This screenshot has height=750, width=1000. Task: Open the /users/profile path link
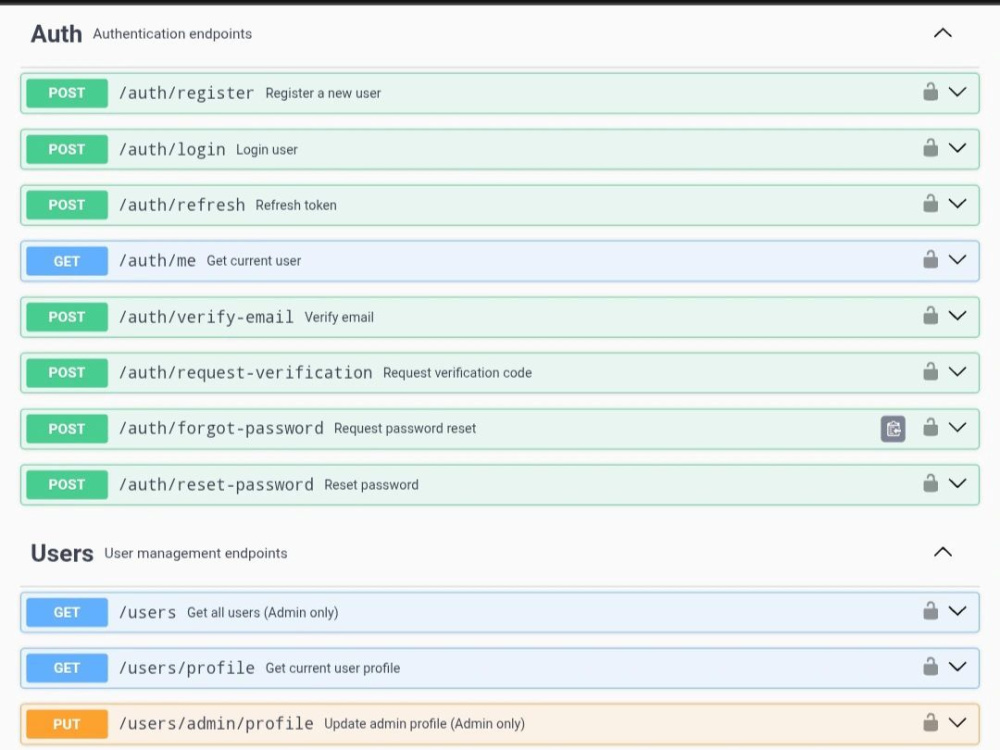187,668
